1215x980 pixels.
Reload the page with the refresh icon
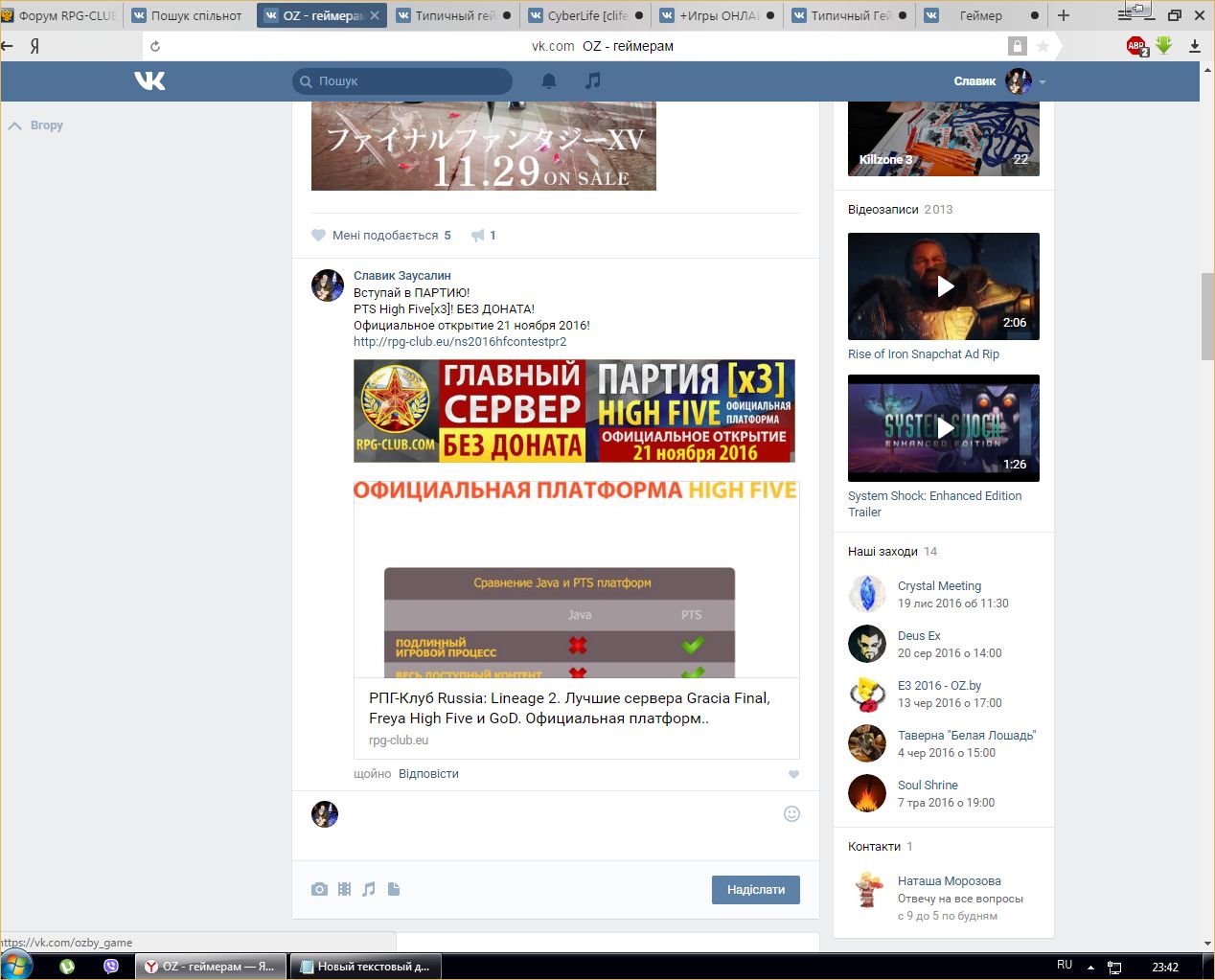[155, 46]
